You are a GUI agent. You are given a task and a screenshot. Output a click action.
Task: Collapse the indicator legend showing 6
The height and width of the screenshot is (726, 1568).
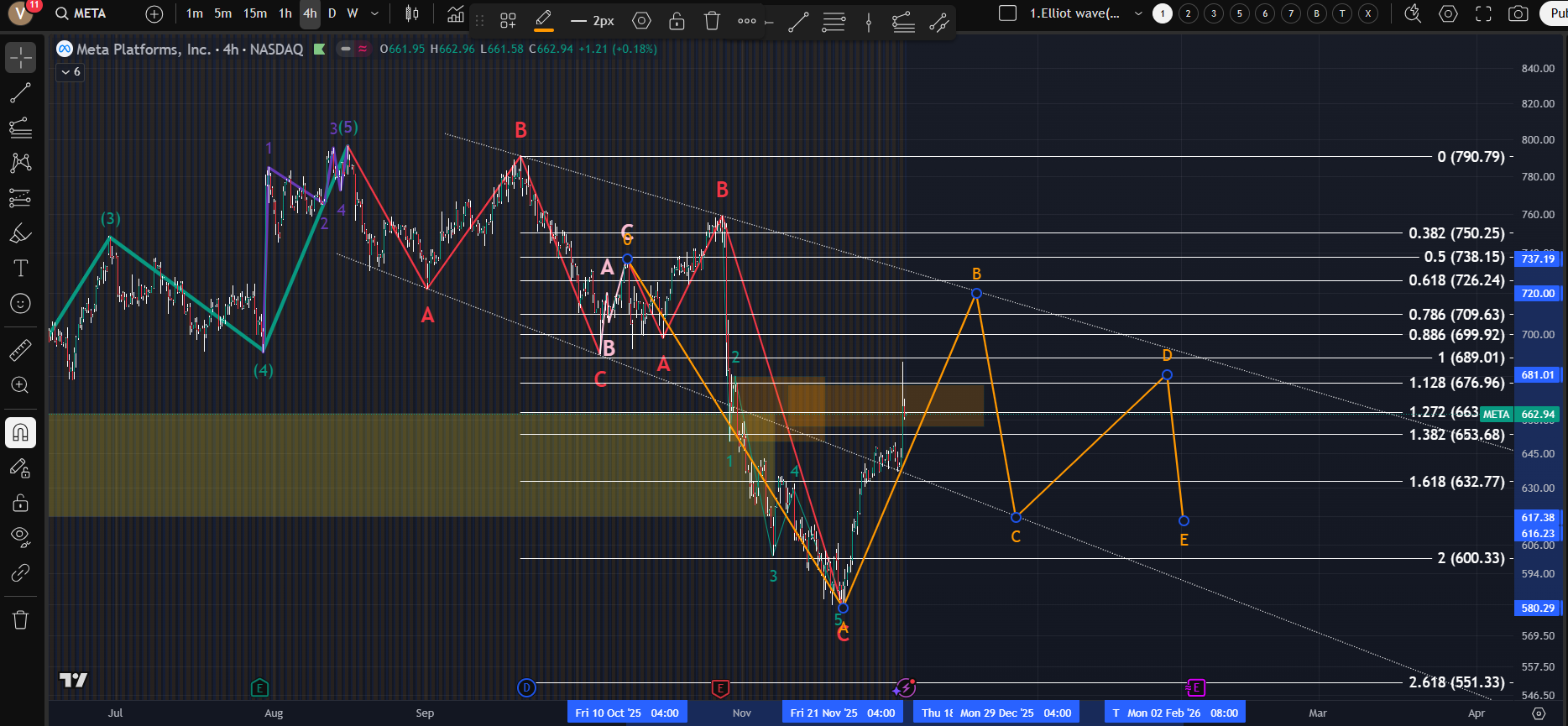71,72
